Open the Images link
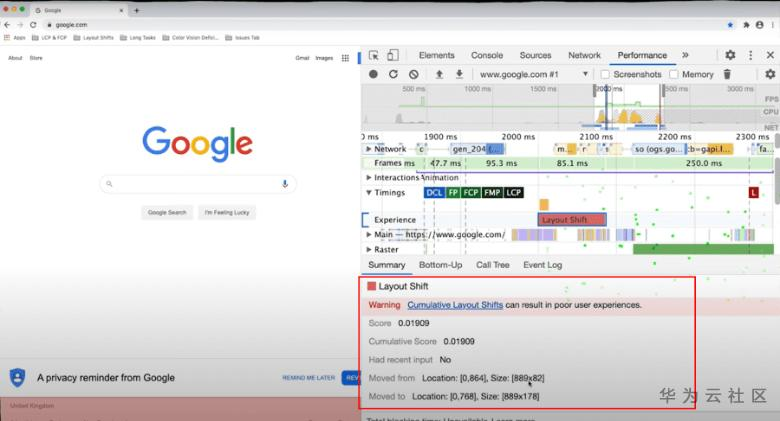The width and height of the screenshot is (780, 421). coord(324,58)
